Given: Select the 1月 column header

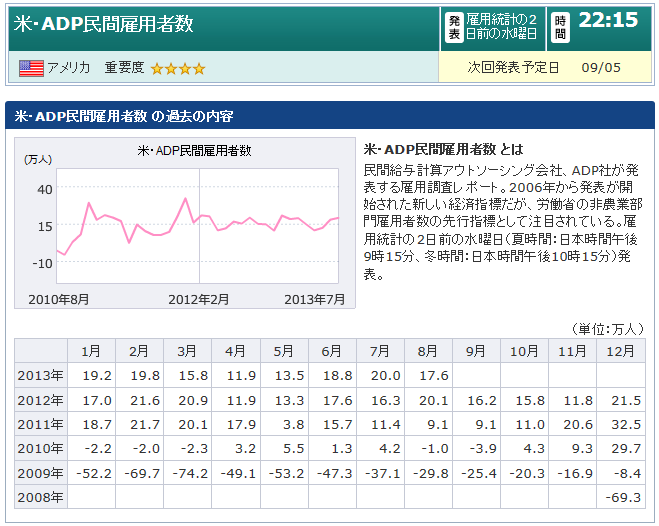Looking at the screenshot, I should pyautogui.click(x=91, y=351).
